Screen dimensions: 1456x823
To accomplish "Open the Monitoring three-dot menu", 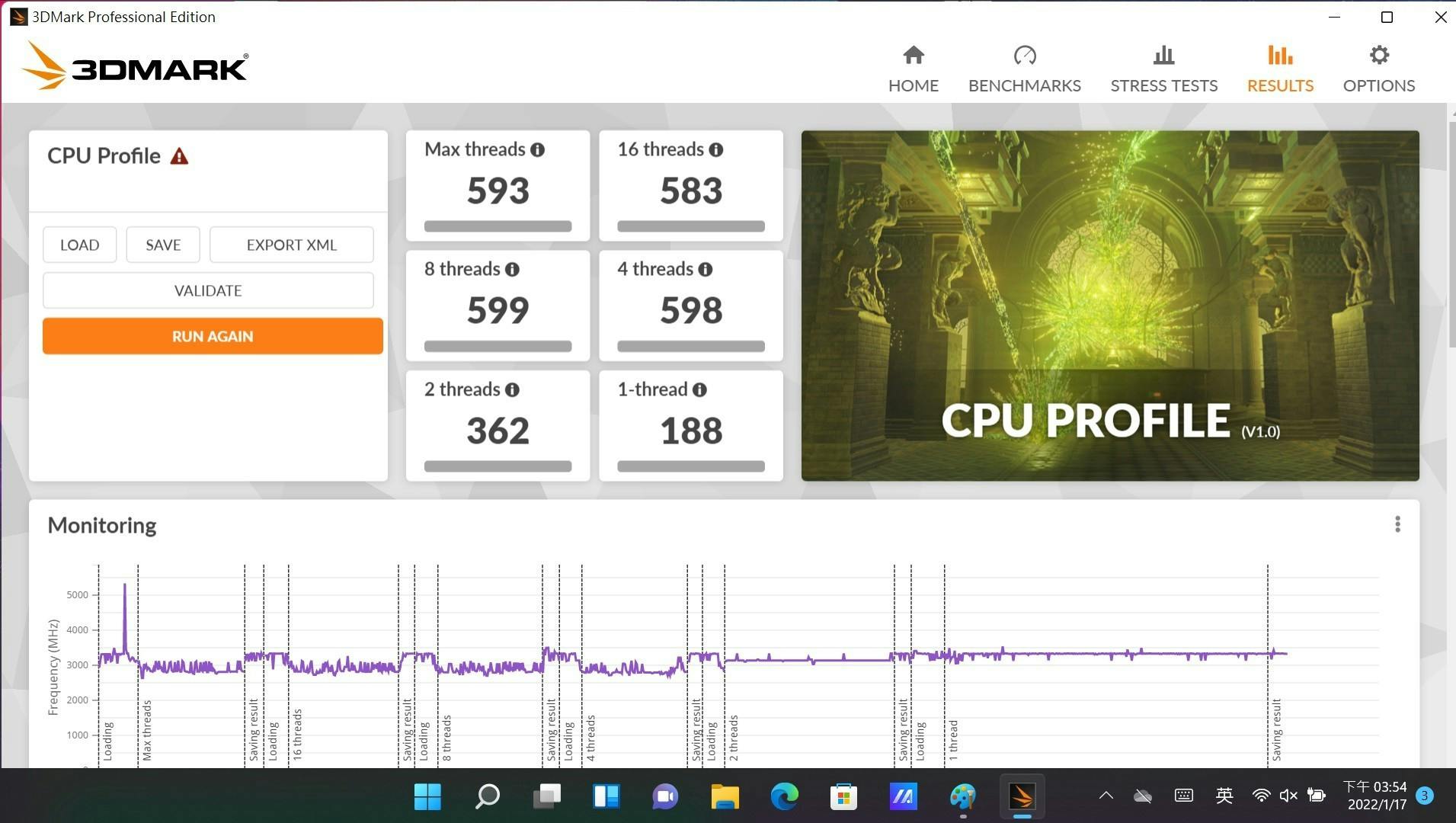I will point(1397,524).
